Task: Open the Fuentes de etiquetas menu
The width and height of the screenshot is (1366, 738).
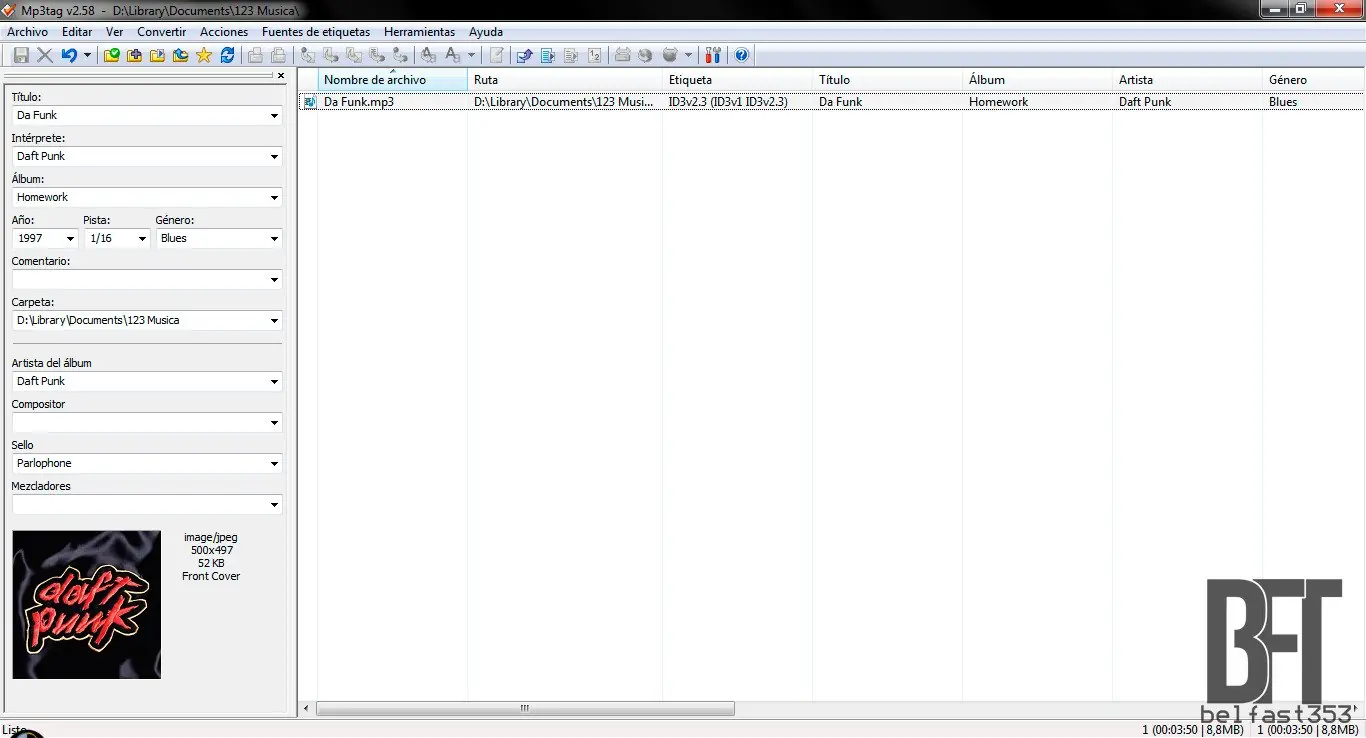Action: pyautogui.click(x=316, y=32)
